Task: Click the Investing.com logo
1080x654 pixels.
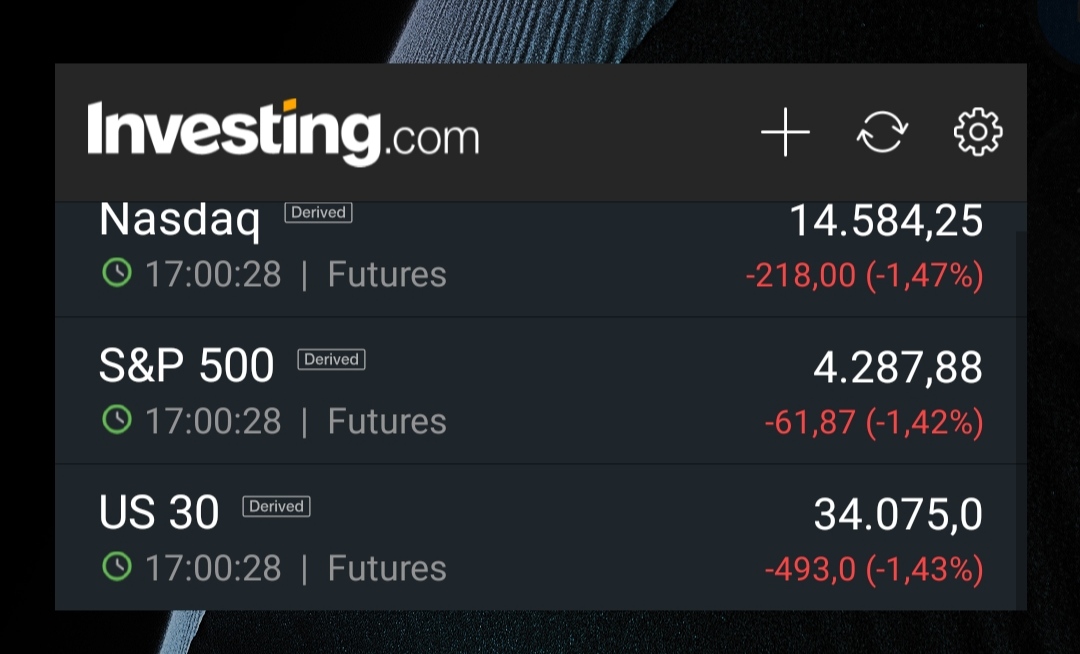Action: pyautogui.click(x=283, y=133)
